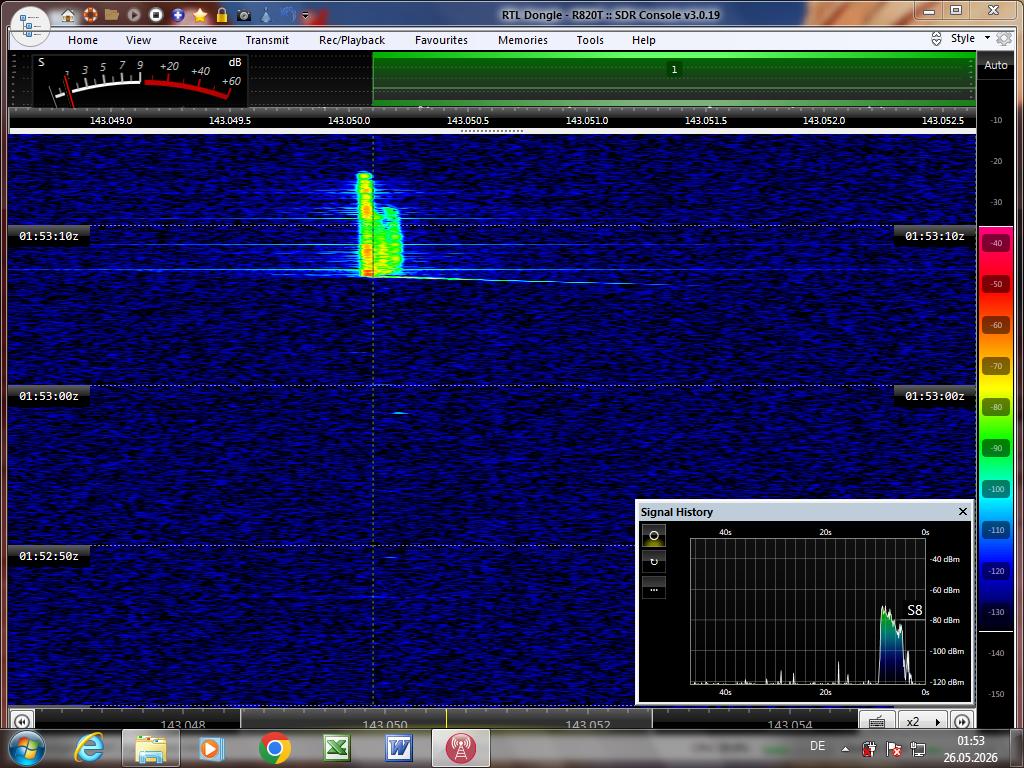Open the Home ribbon tab
This screenshot has height=768, width=1024.
[x=83, y=40]
